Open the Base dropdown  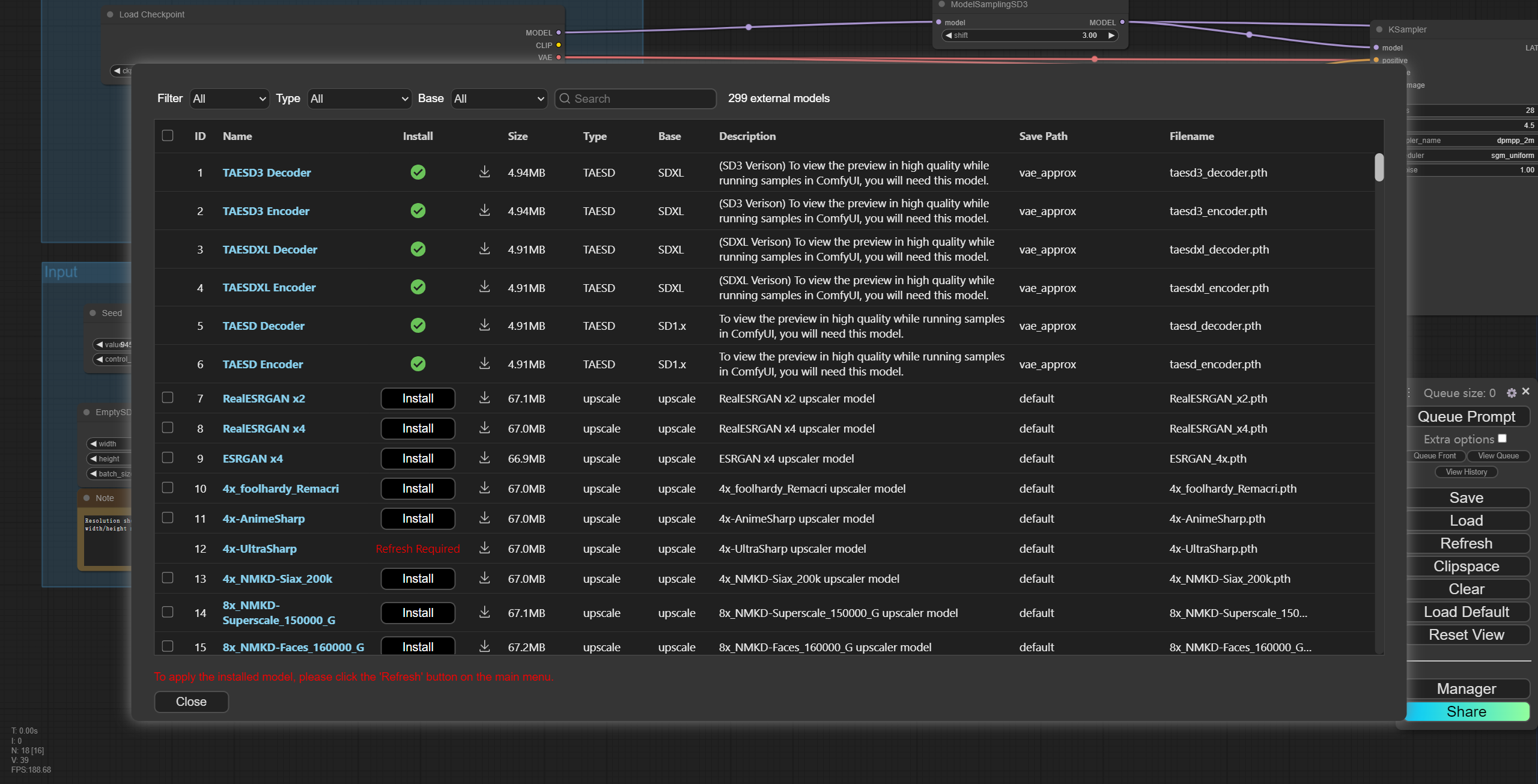point(499,99)
